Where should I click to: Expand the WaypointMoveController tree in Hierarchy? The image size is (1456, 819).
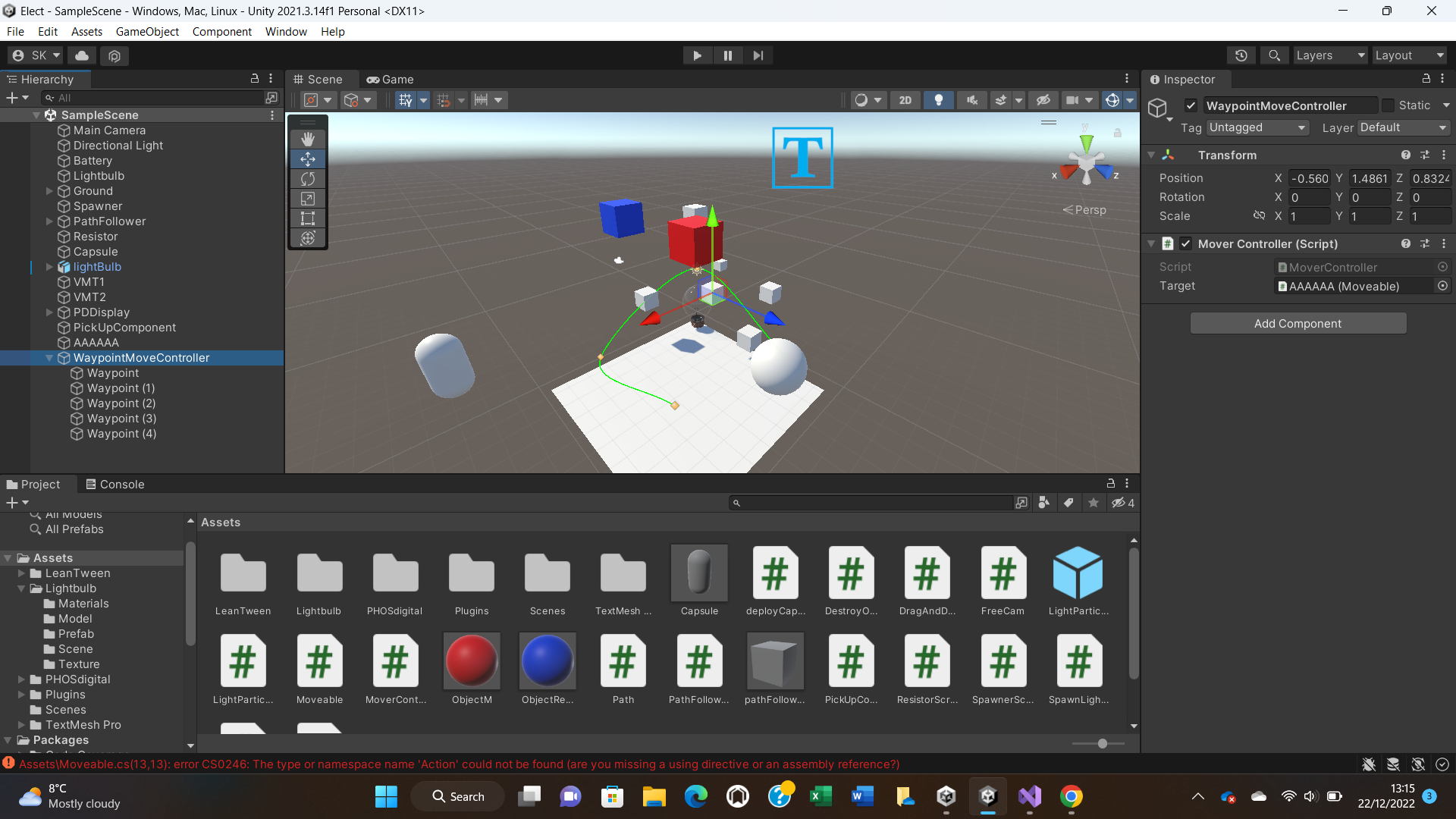[x=48, y=357]
